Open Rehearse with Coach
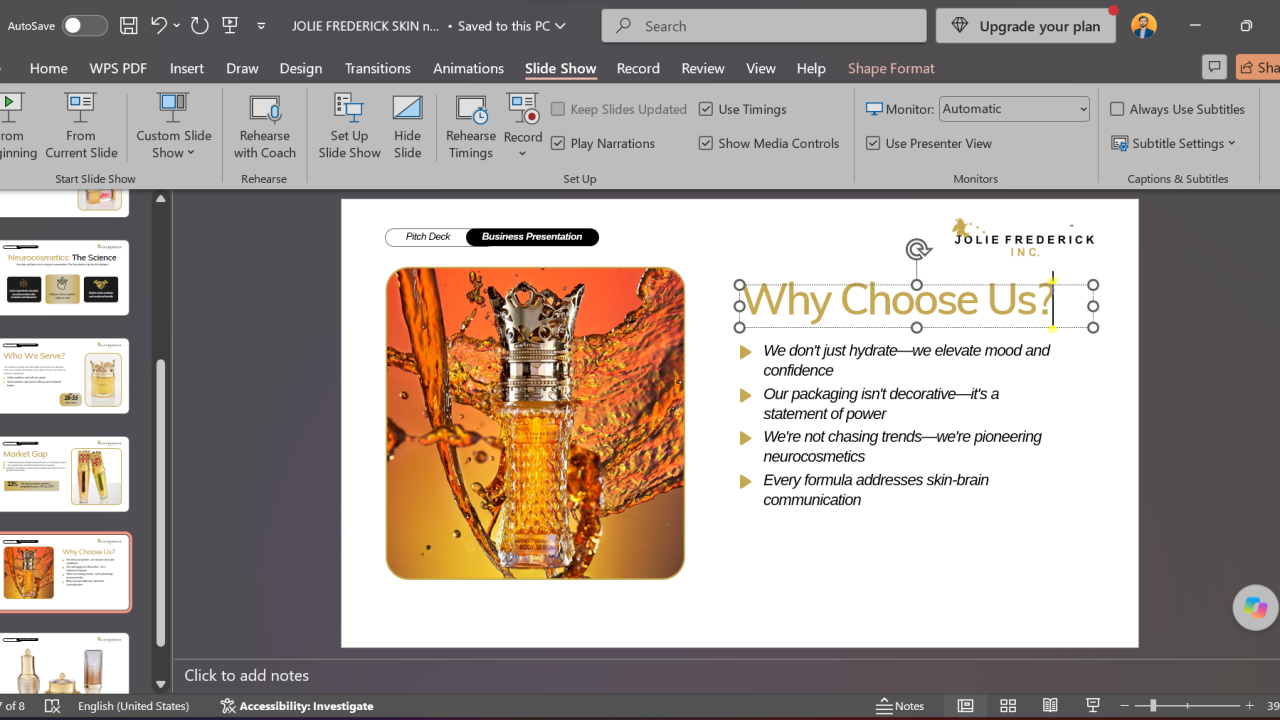This screenshot has height=720, width=1280. pyautogui.click(x=265, y=126)
